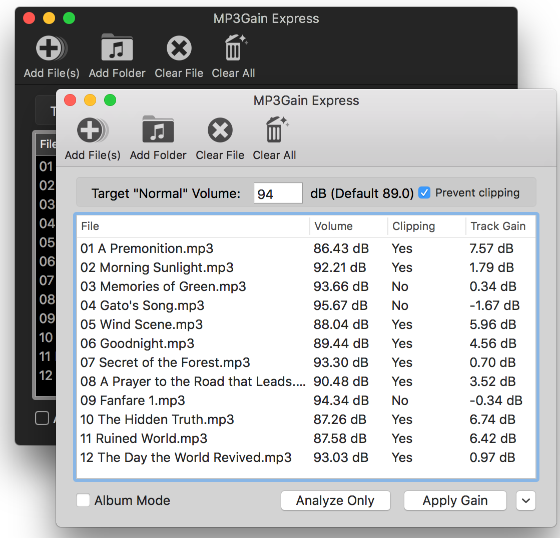Click the 93.03 dB volume cell

(x=341, y=457)
